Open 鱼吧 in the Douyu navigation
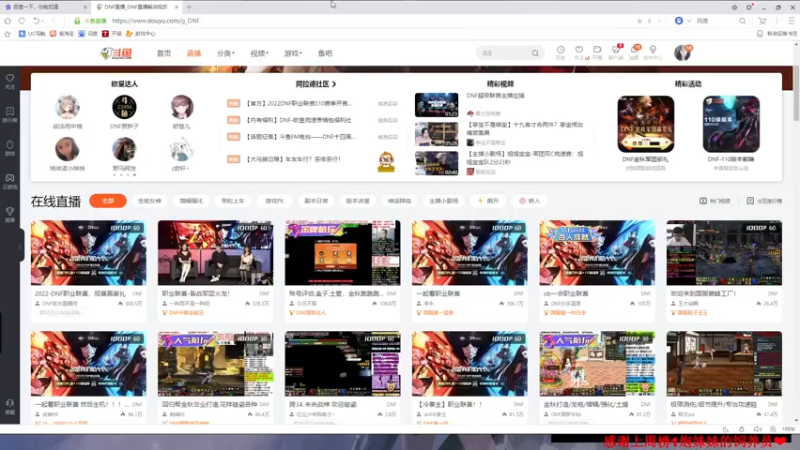Viewport: 800px width, 450px height. pyautogui.click(x=325, y=53)
